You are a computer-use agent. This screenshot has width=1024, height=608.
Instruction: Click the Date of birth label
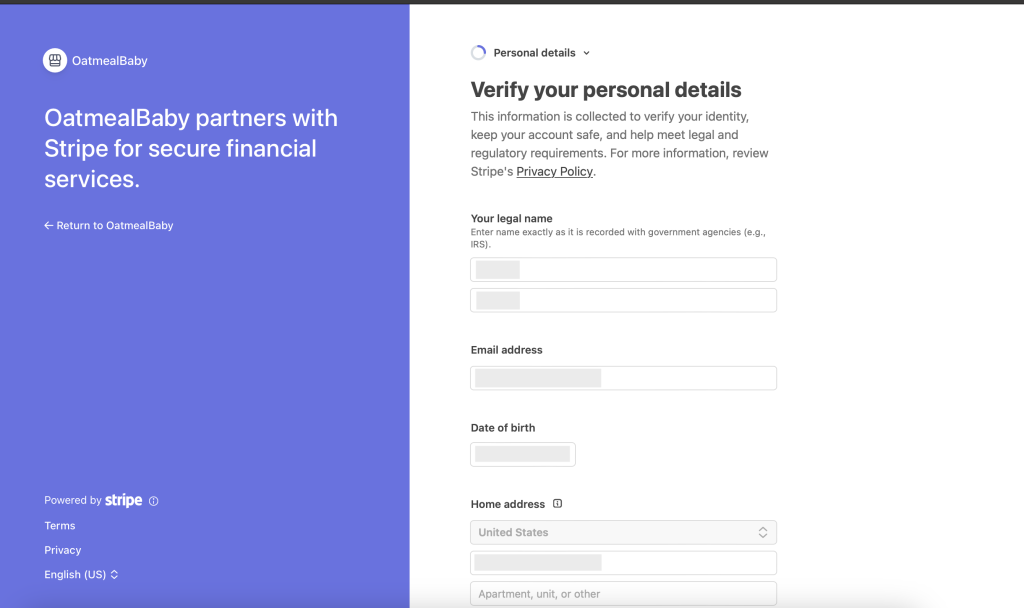point(503,428)
